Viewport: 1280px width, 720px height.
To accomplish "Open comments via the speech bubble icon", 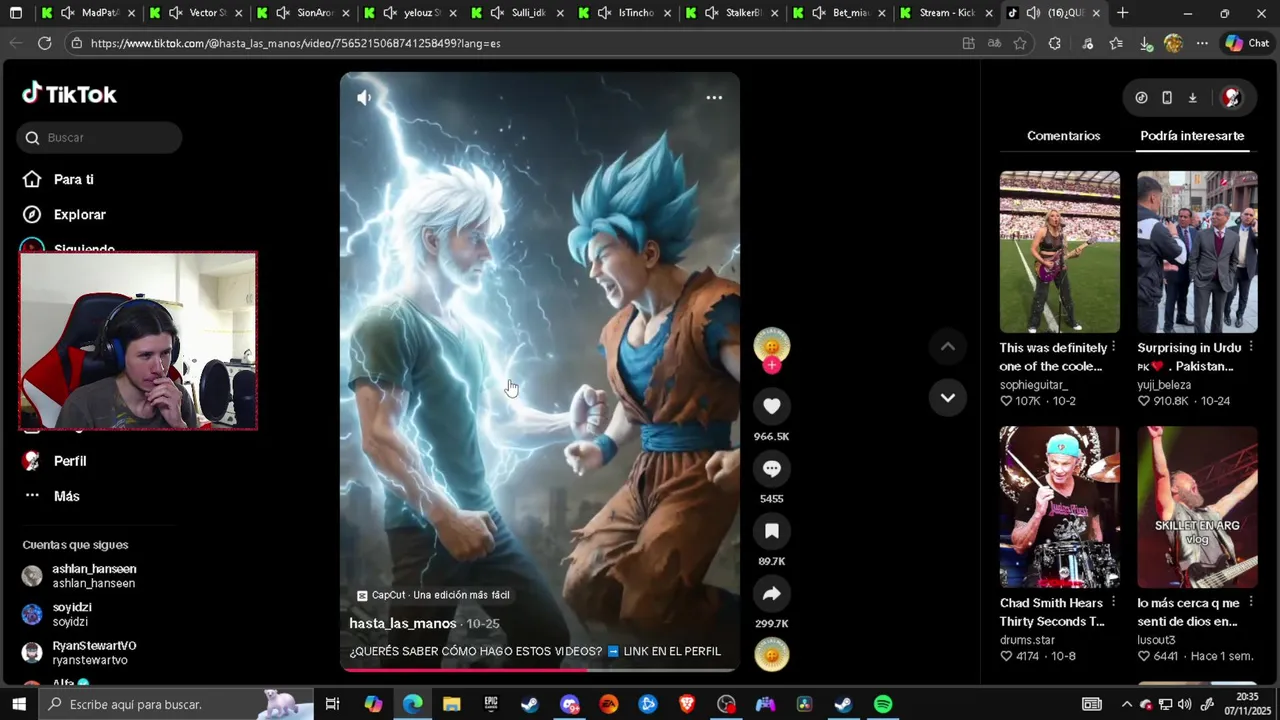I will tap(771, 468).
